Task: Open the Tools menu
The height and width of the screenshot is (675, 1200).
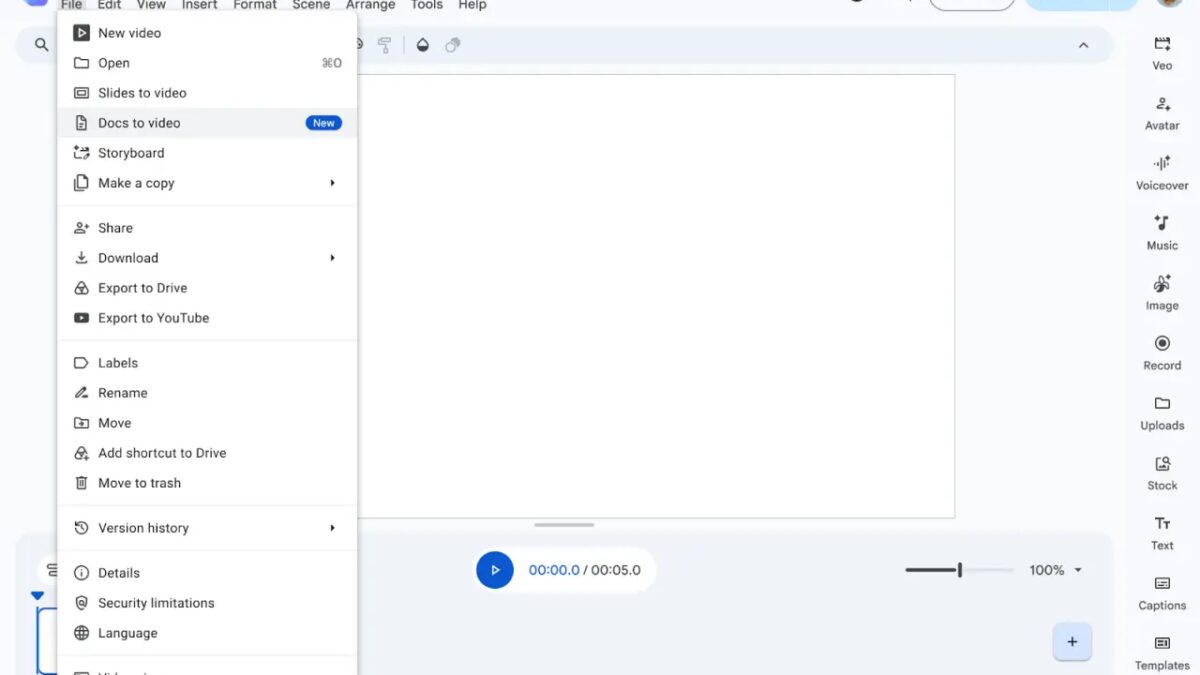Action: (427, 5)
